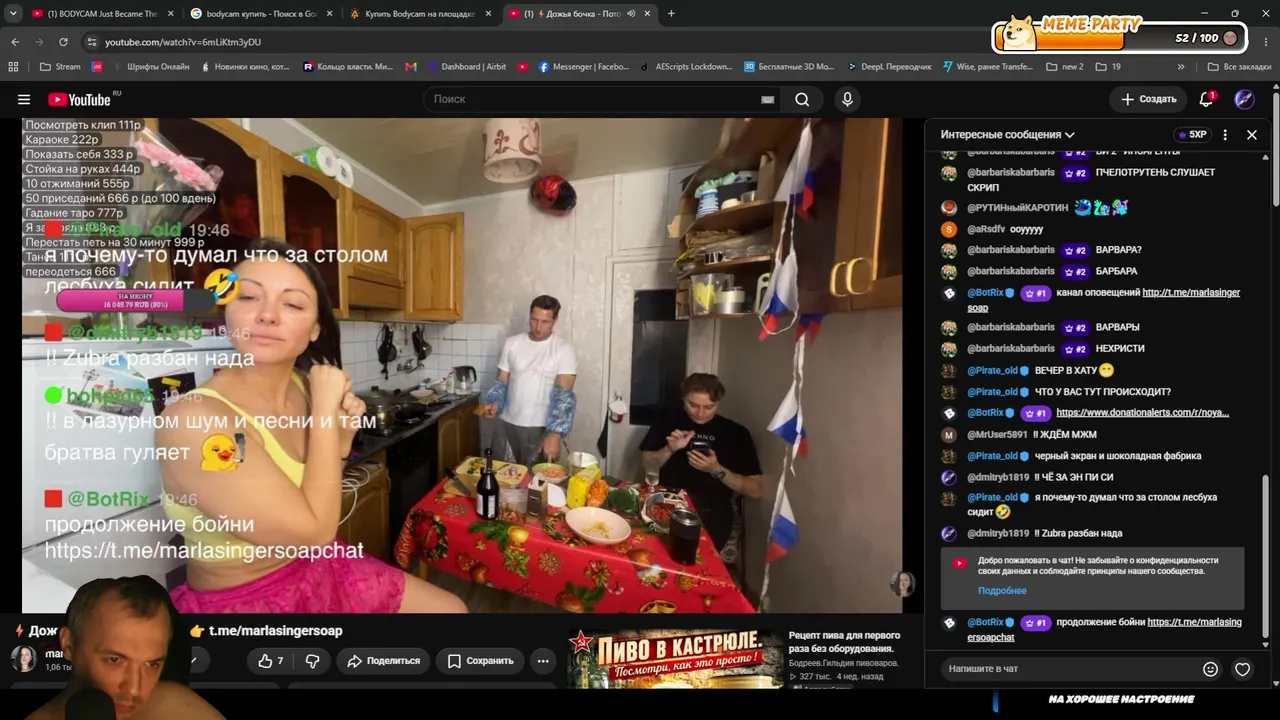Click the Поделиться share button
Screen dimensions: 1280x720
click(x=384, y=660)
